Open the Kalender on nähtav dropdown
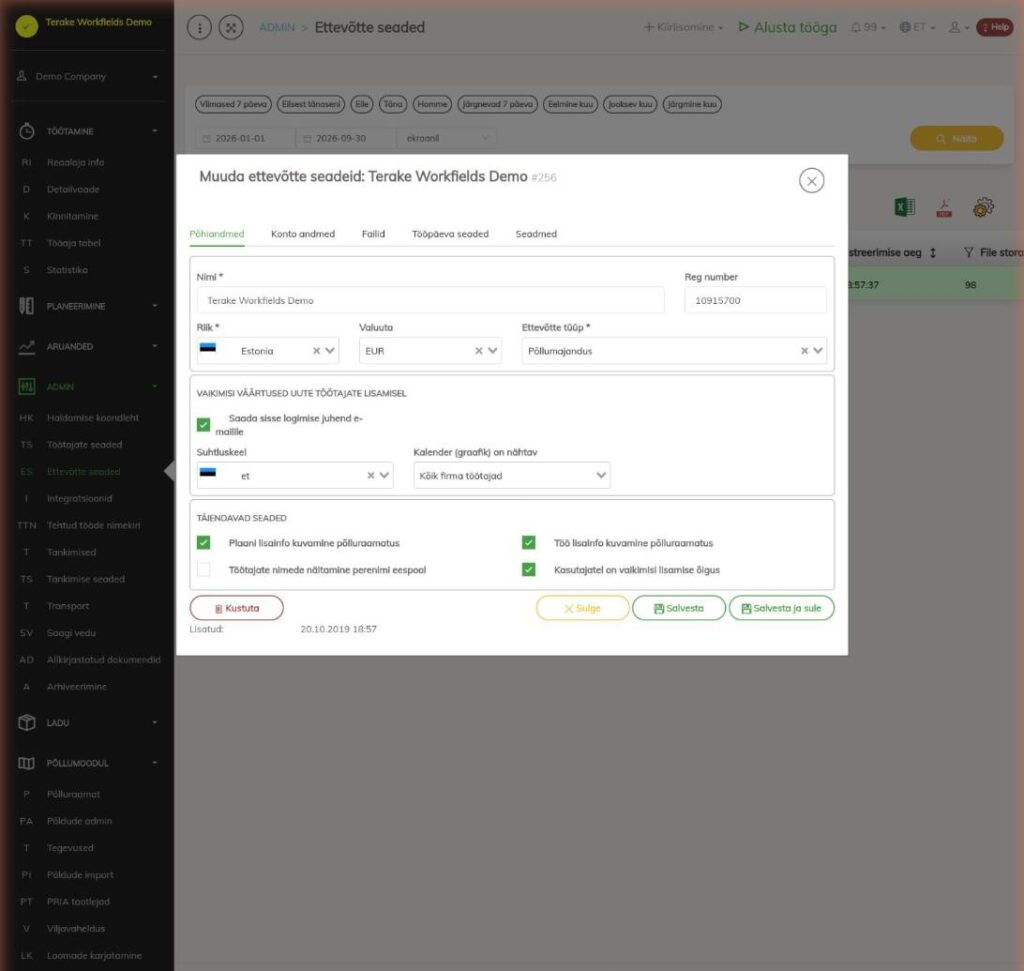This screenshot has width=1024, height=971. point(511,475)
